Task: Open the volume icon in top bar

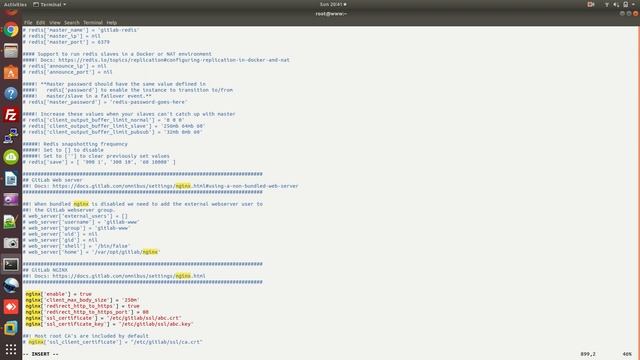Action: [x=616, y=4]
